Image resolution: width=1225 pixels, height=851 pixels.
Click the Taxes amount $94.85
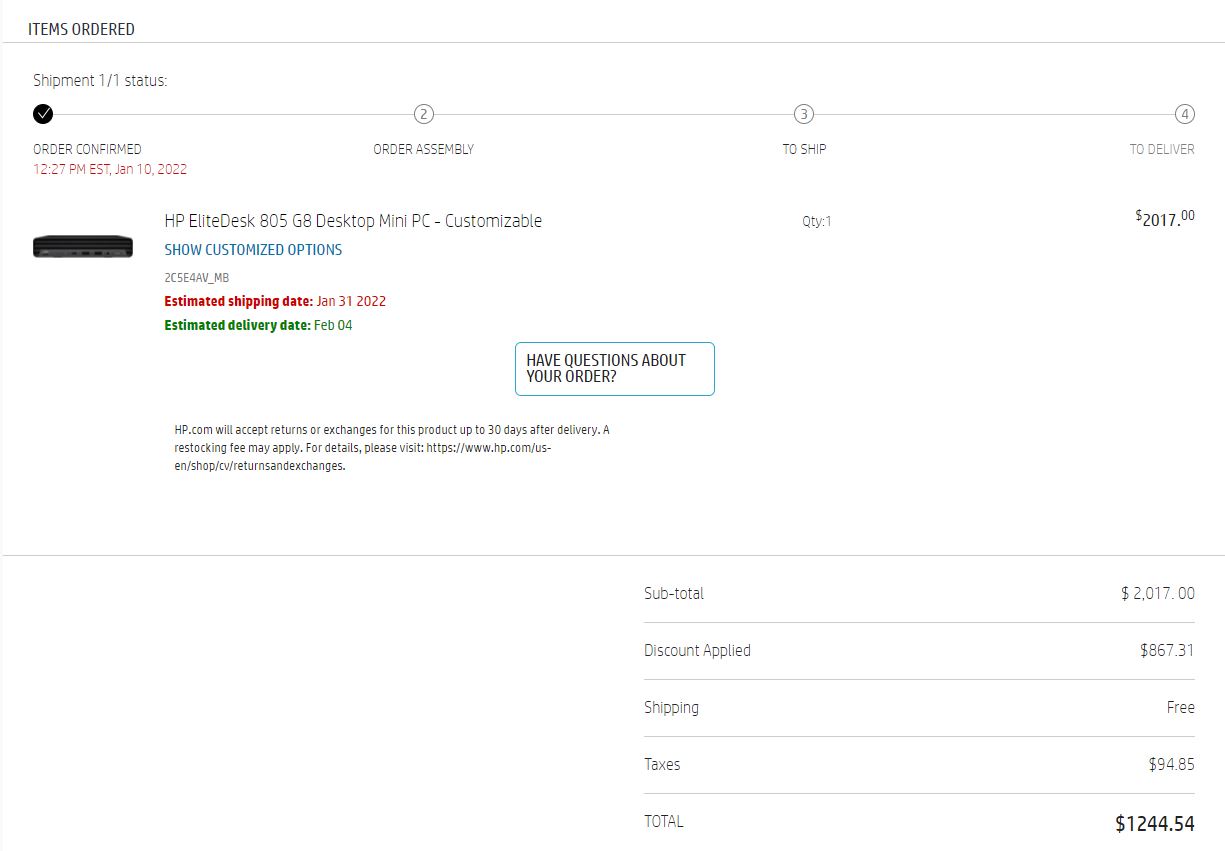pos(1171,764)
